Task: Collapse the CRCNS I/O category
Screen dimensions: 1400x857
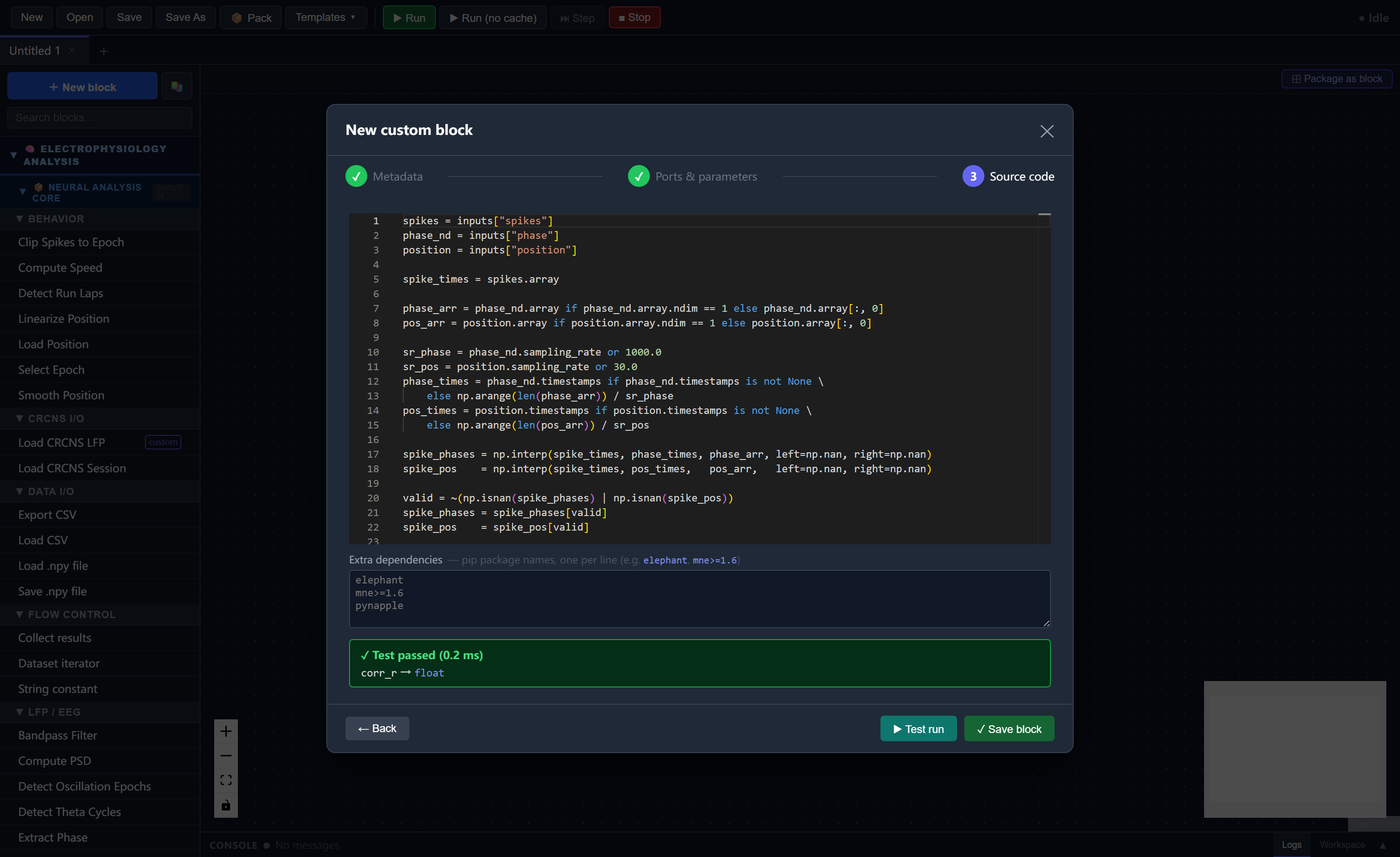Action: [19, 418]
